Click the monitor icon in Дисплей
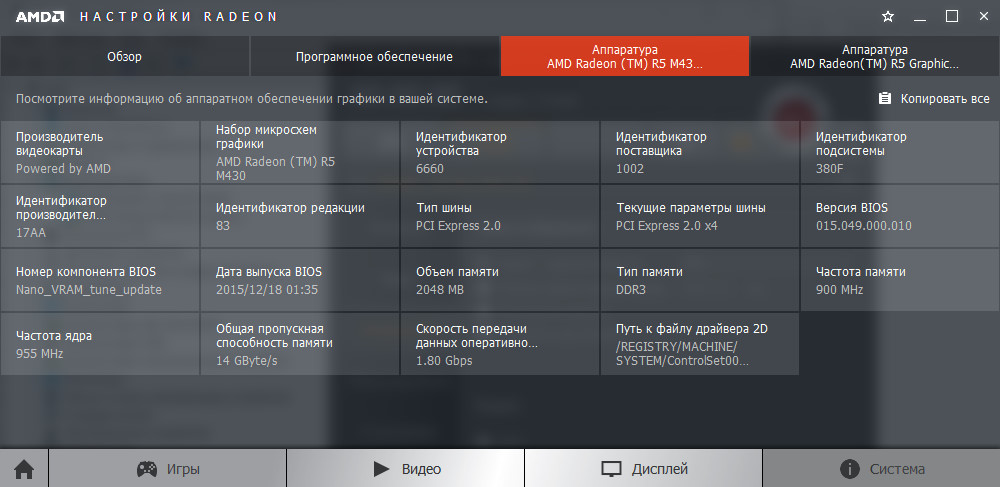The height and width of the screenshot is (487, 1000). [612, 470]
